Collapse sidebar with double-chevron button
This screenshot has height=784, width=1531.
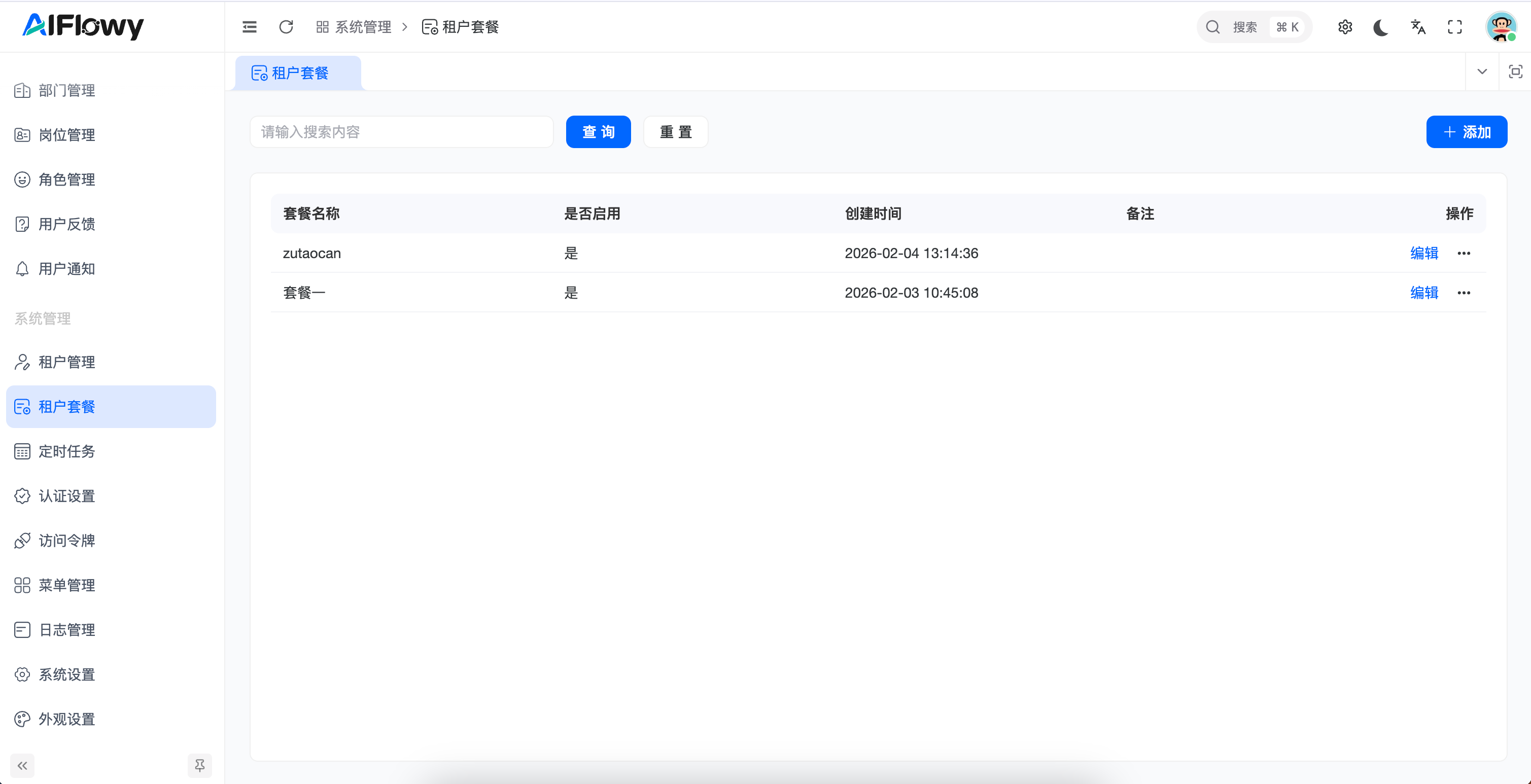[23, 765]
